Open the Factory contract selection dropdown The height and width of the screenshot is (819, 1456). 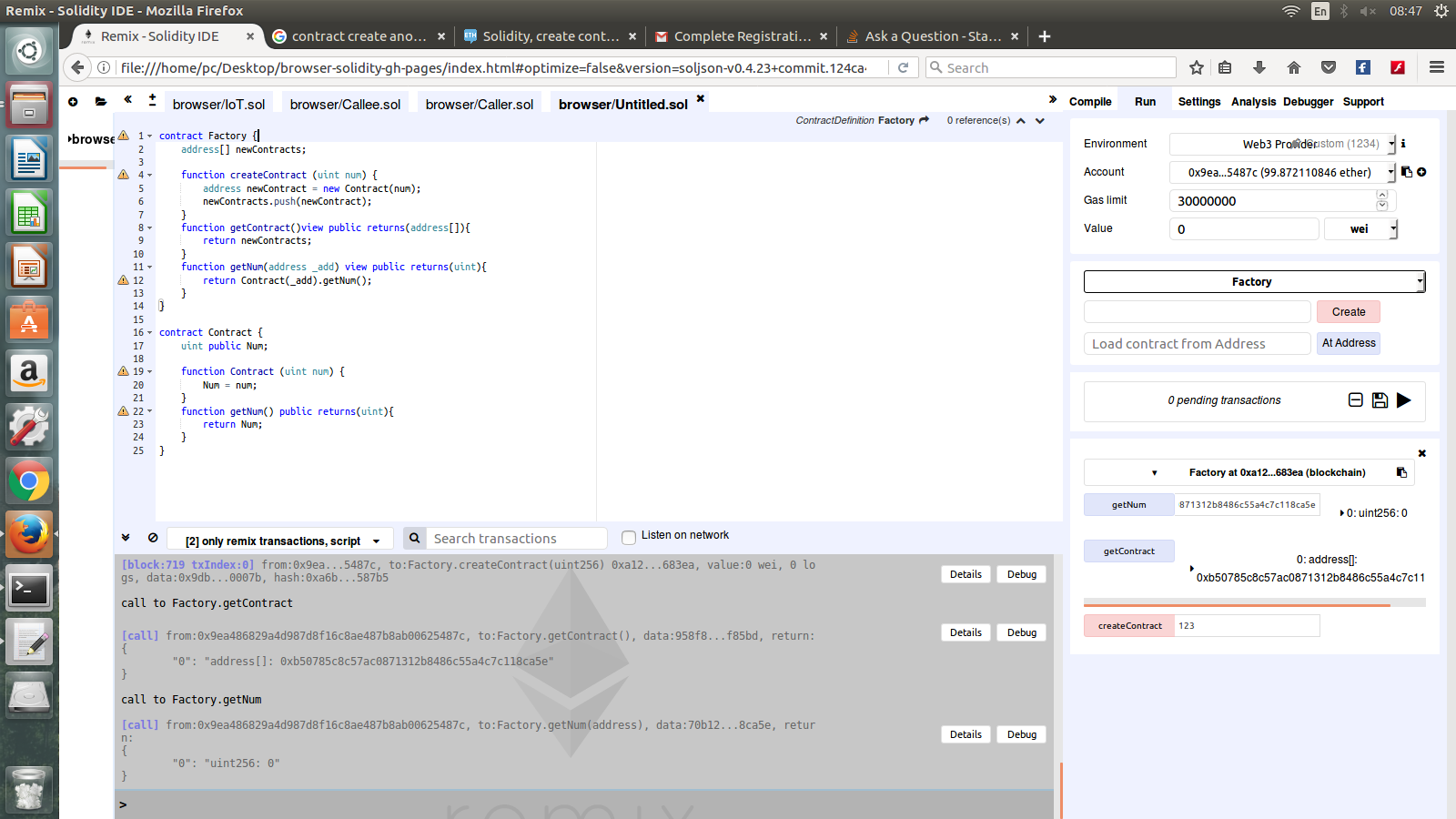click(x=1254, y=282)
